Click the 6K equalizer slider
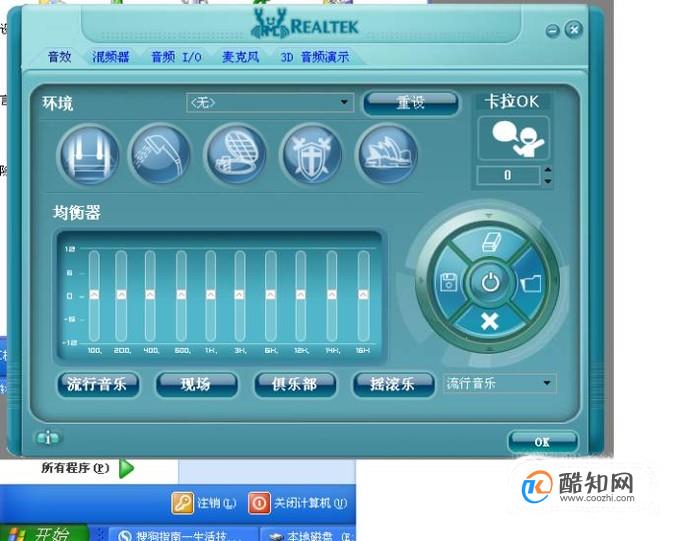Image resolution: width=682 pixels, height=541 pixels. tap(271, 296)
